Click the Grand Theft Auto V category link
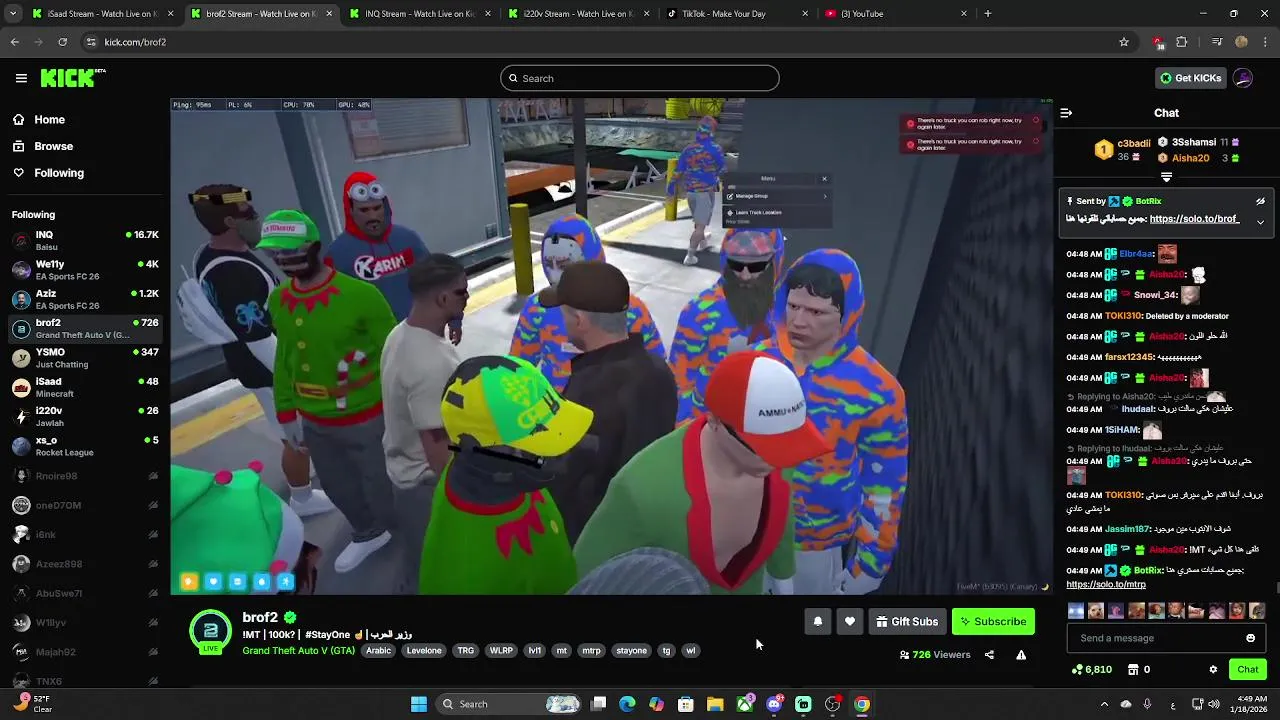This screenshot has height=720, width=1280. click(298, 651)
